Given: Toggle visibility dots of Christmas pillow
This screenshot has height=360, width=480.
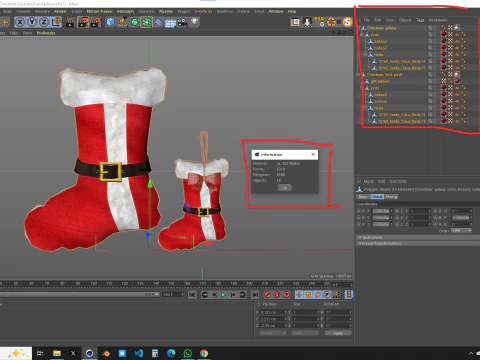Looking at the screenshot, I should tap(435, 28).
